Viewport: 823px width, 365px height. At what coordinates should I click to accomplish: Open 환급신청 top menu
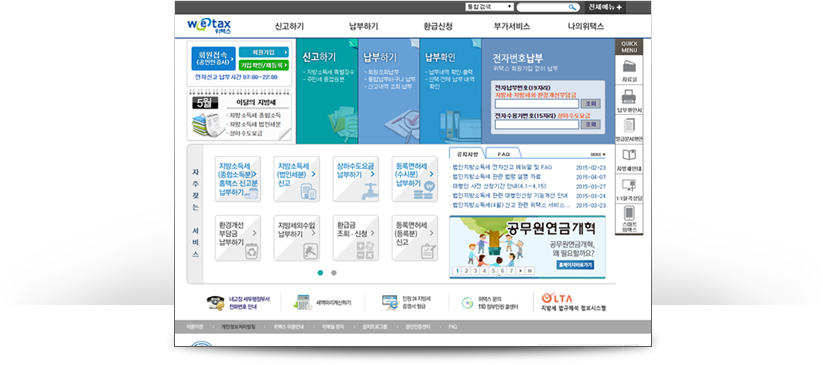pyautogui.click(x=438, y=26)
